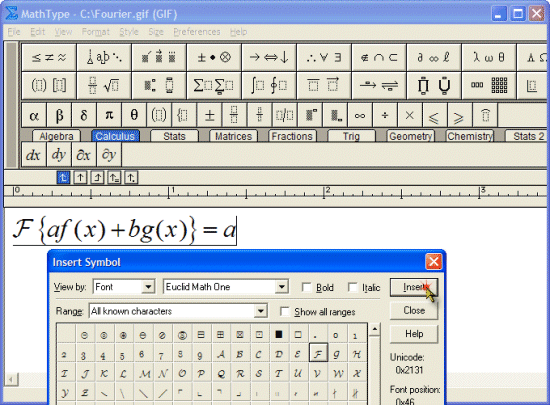Insert the pi symbol from toolbar
Image resolution: width=550 pixels, height=405 pixels.
point(109,115)
